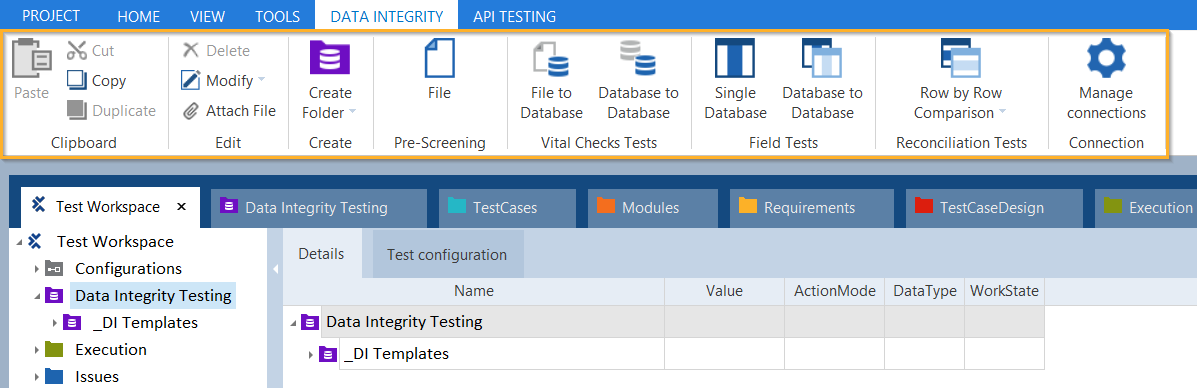The height and width of the screenshot is (388, 1197).
Task: Collapse the Data Integrity Testing tree node
Action: coord(36,296)
